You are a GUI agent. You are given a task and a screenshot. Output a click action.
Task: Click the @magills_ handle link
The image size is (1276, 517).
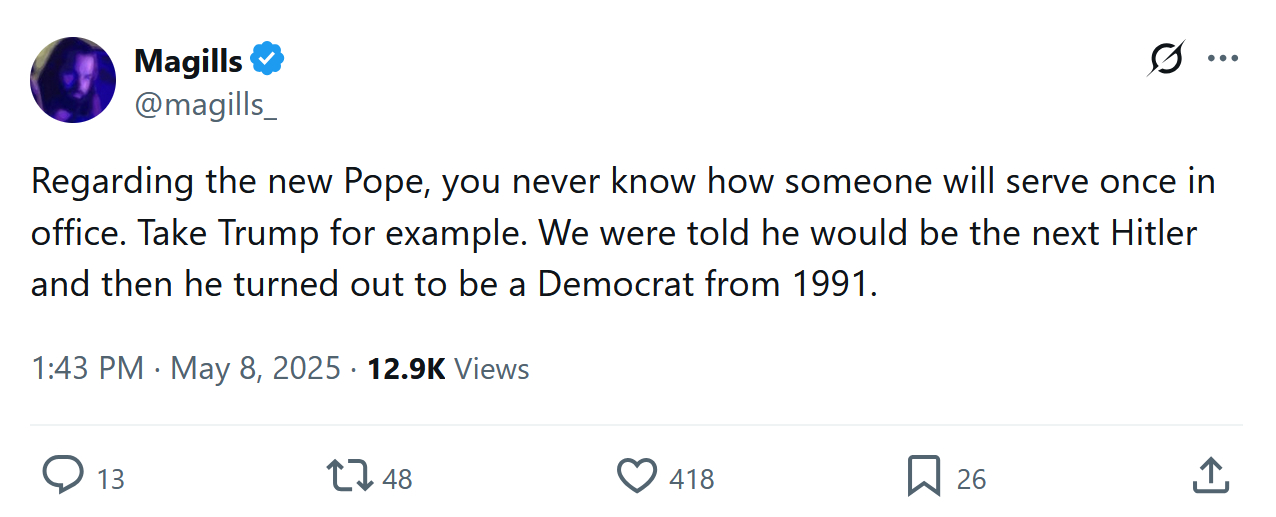point(205,103)
